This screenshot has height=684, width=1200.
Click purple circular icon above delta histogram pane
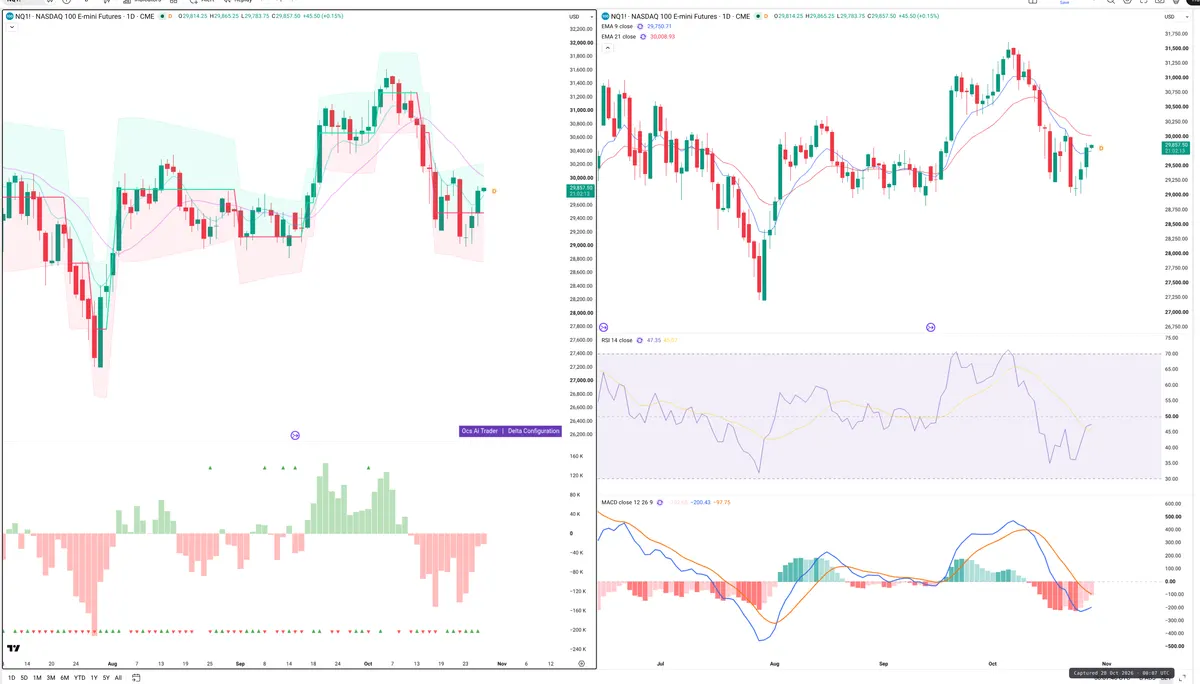tap(295, 435)
